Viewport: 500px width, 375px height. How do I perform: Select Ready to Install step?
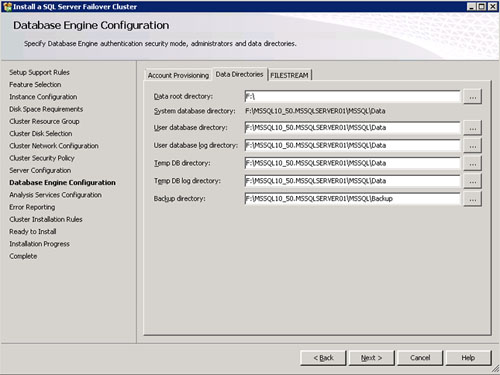click(x=33, y=232)
